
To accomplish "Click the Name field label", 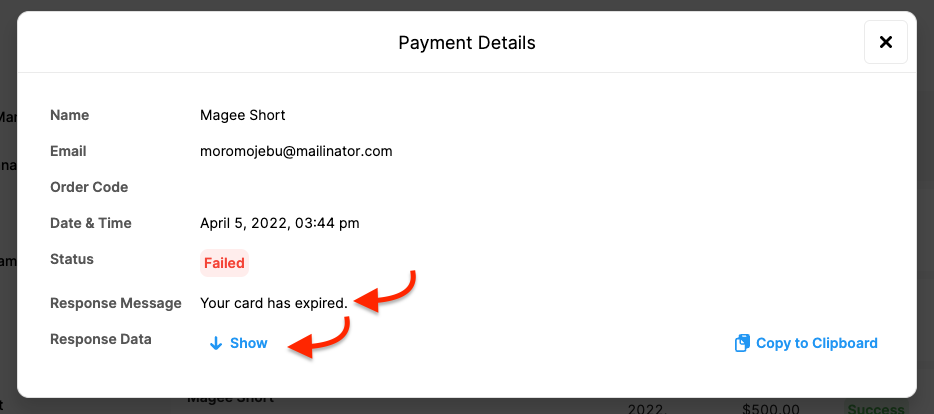I will click(x=70, y=115).
